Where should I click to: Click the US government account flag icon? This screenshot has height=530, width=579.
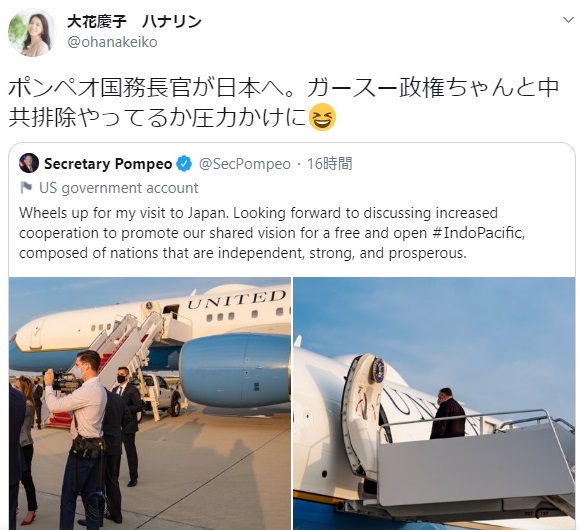point(26,188)
